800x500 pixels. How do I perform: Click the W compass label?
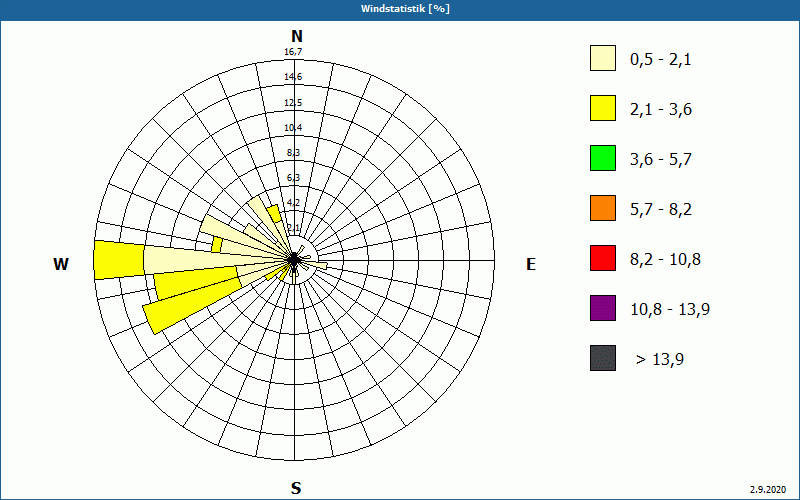pyautogui.click(x=61, y=264)
